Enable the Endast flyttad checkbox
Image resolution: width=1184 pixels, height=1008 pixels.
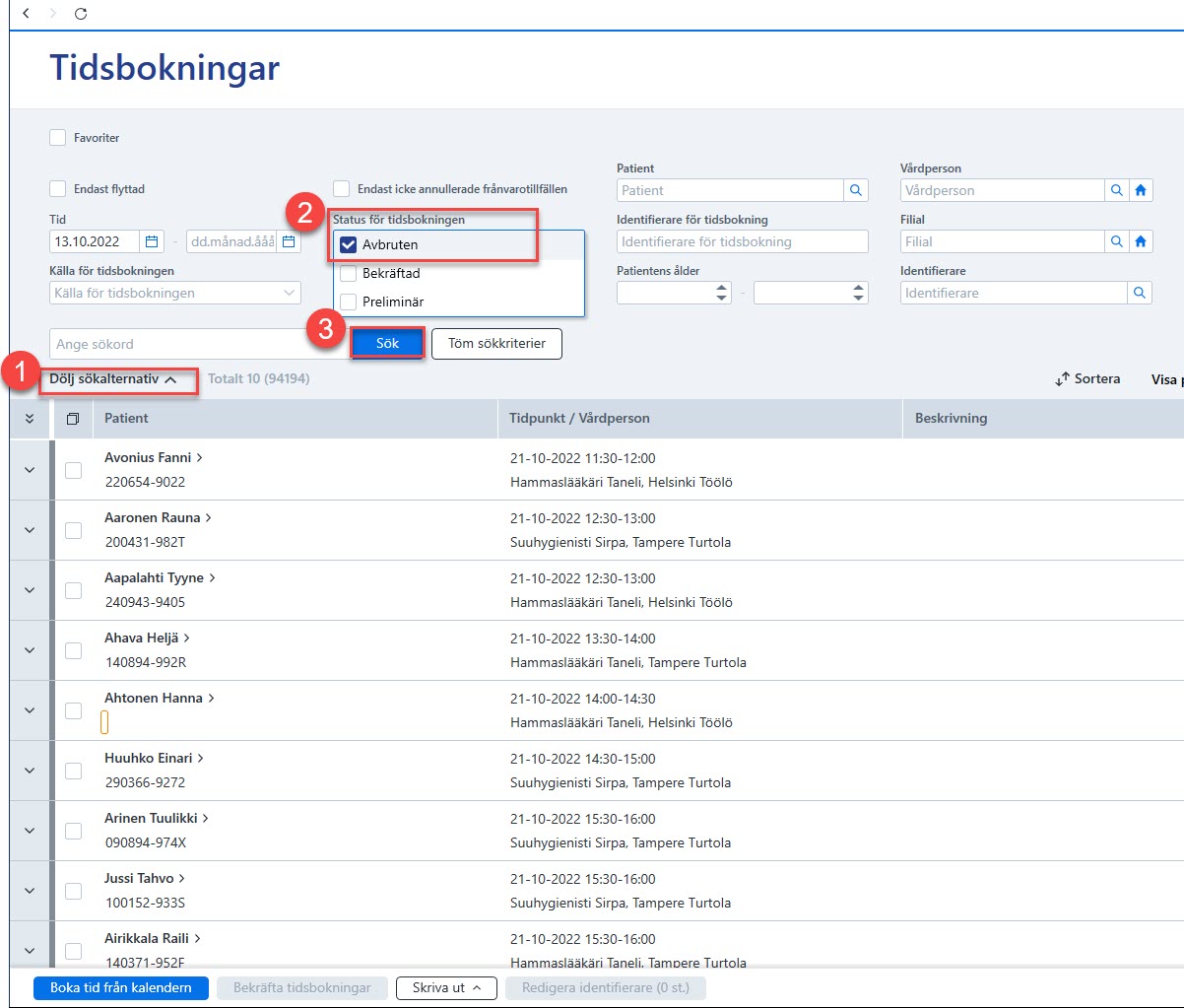tap(57, 189)
